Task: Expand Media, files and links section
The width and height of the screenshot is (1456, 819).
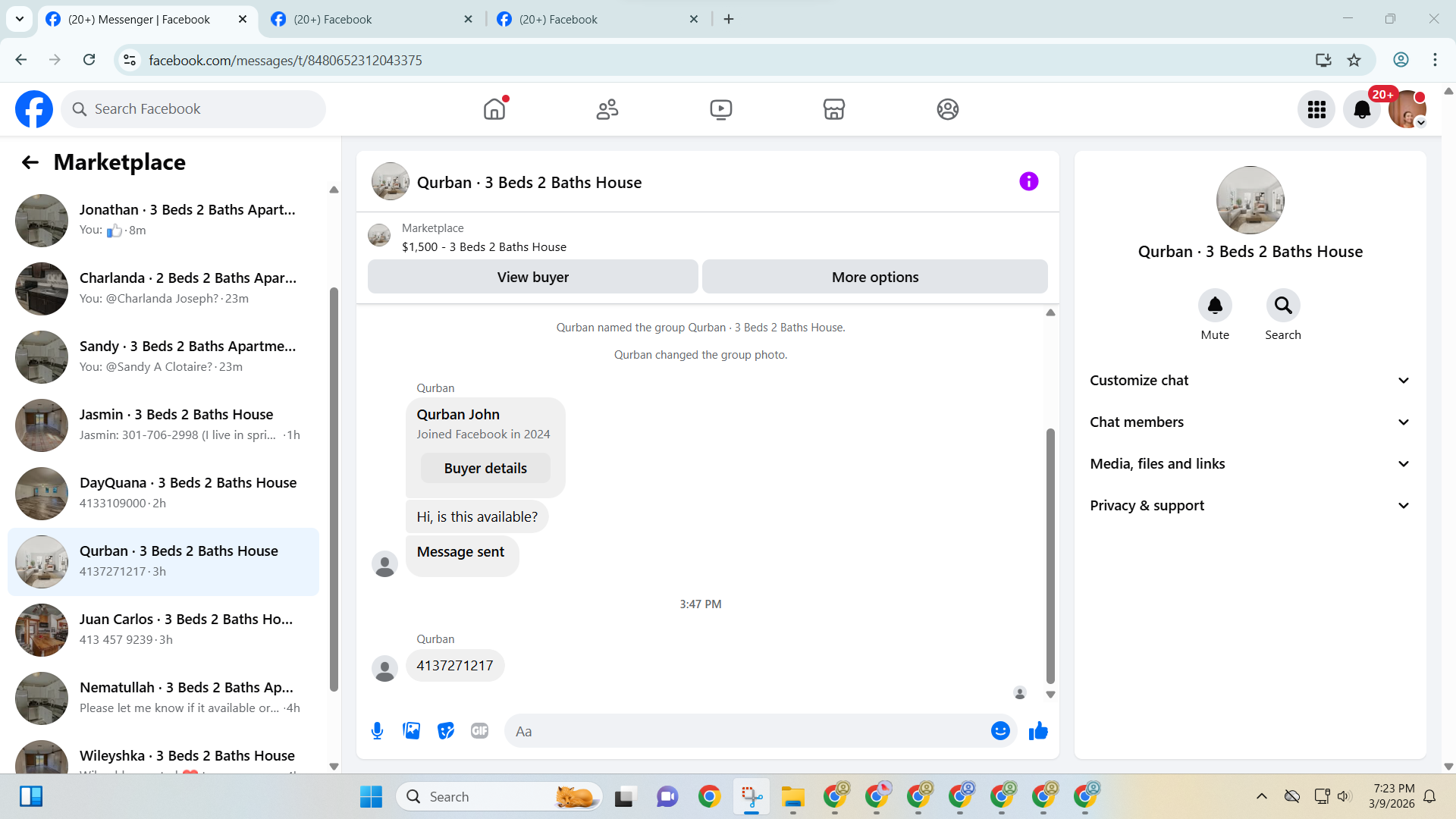Action: coord(1250,464)
